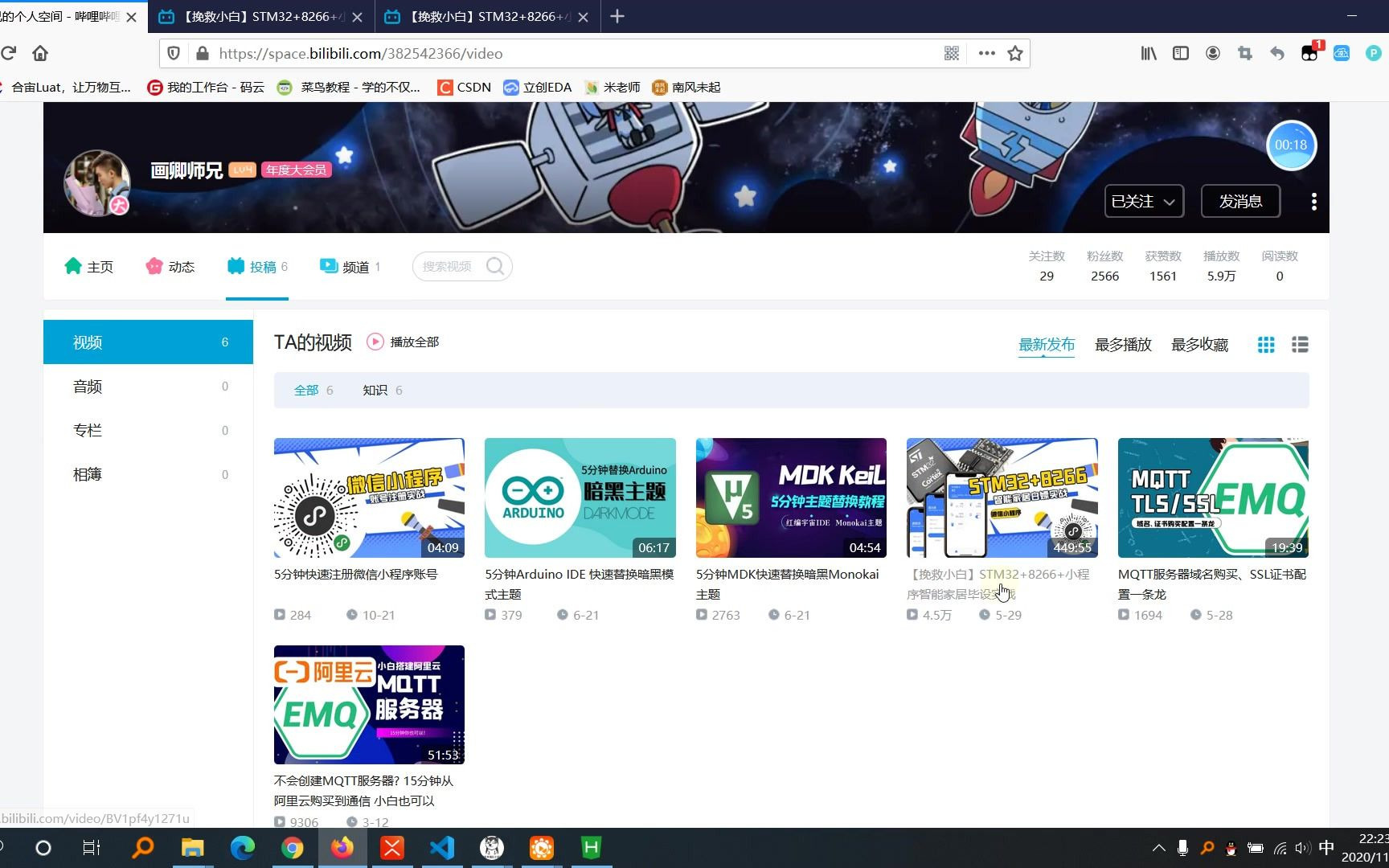The image size is (1389, 868).
Task: Toggle the sidebar view icon in toolbar
Action: [x=1181, y=53]
